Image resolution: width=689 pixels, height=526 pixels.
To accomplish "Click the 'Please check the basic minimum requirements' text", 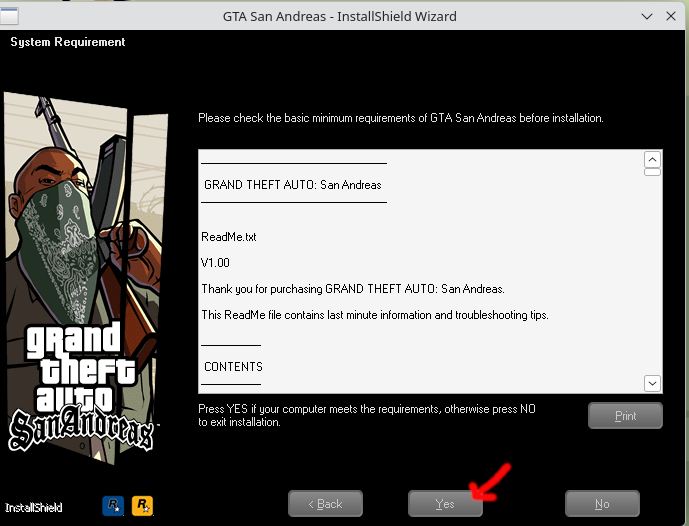I will pos(401,118).
